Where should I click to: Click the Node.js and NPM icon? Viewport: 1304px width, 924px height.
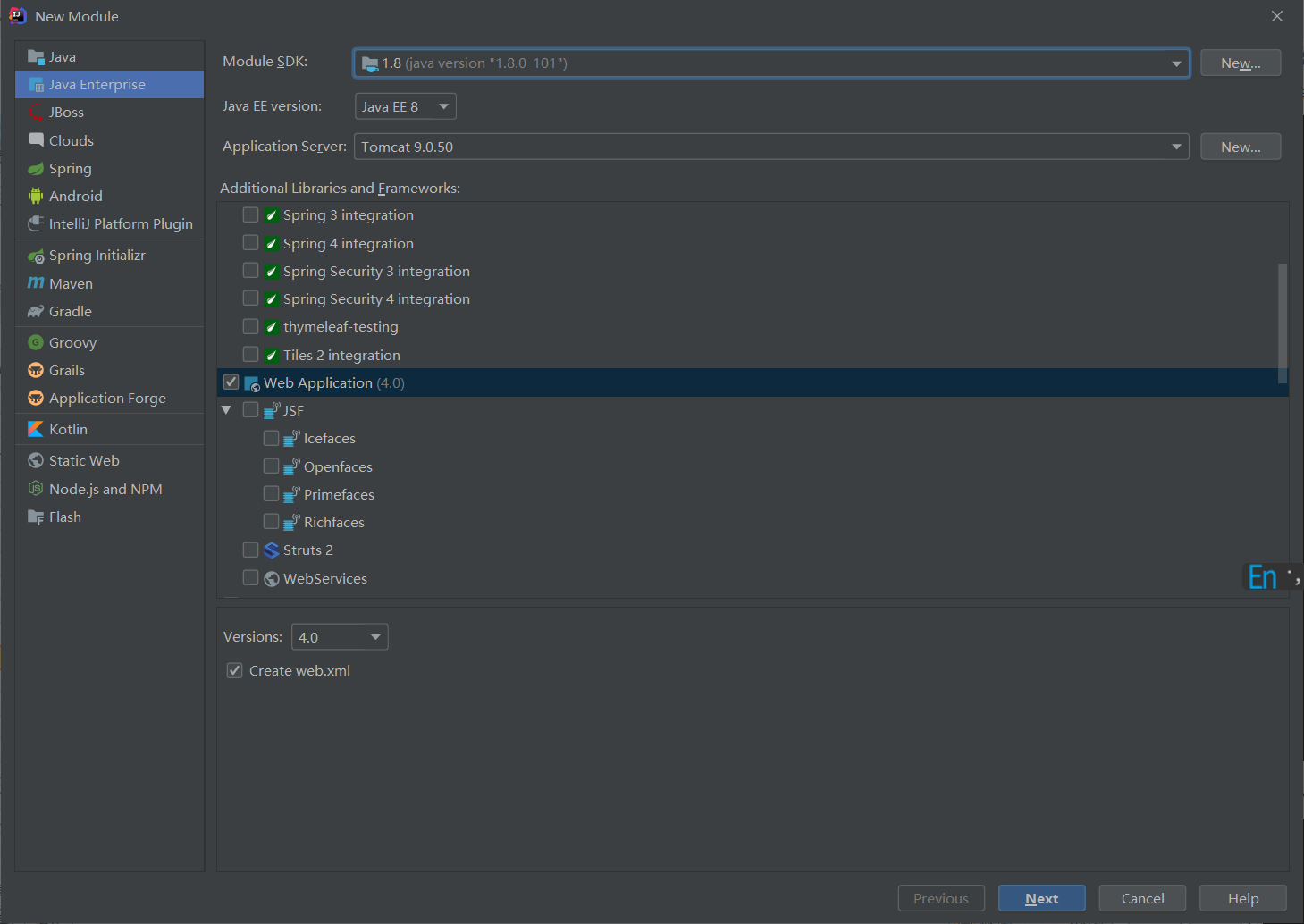coord(36,490)
